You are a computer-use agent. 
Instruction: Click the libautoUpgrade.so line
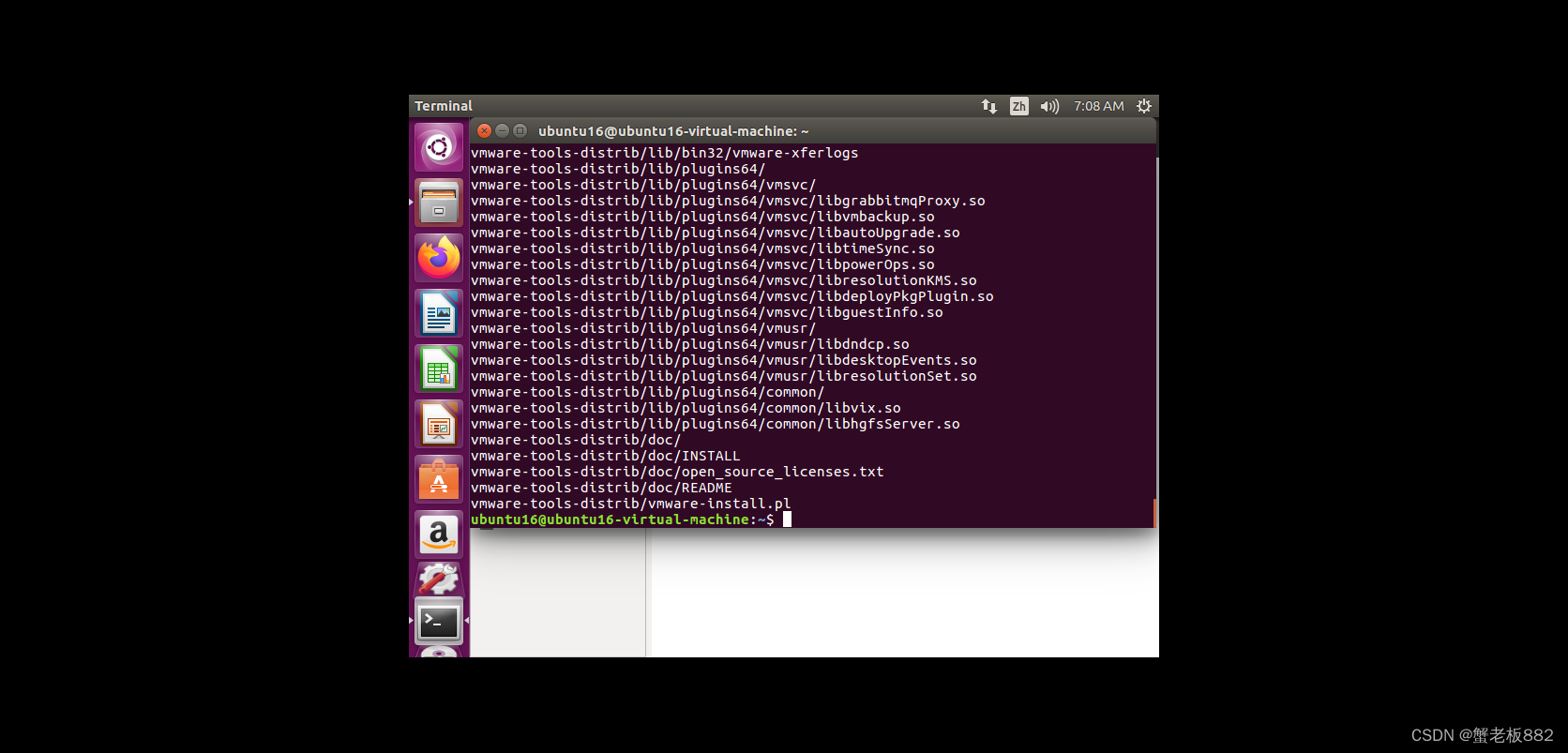point(716,233)
